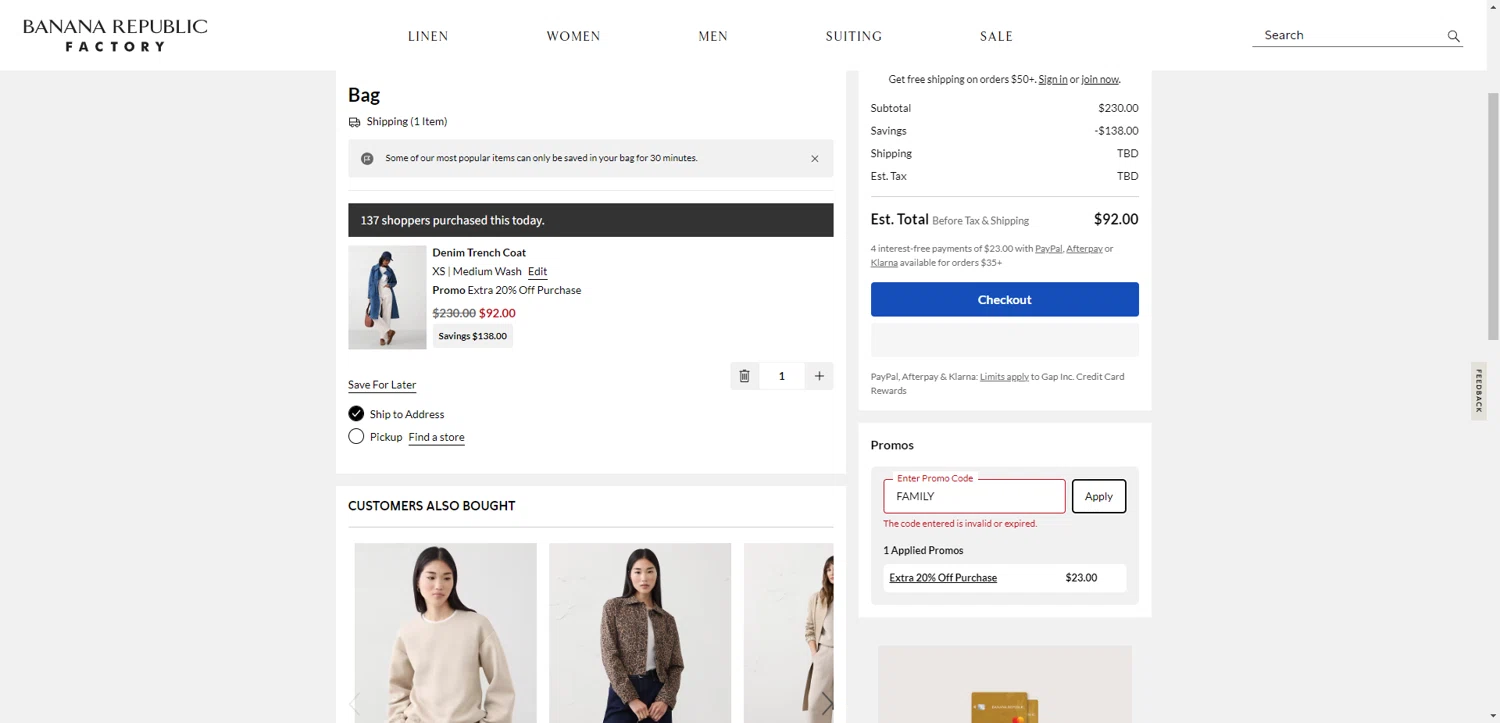This screenshot has width=1500, height=723.
Task: Open the Suiting menu
Action: pos(854,36)
